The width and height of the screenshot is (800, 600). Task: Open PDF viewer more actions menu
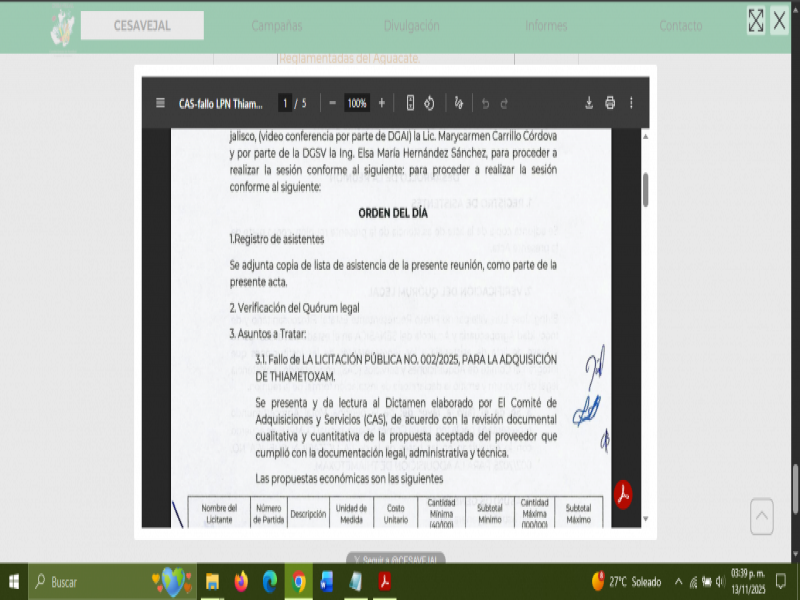point(631,103)
